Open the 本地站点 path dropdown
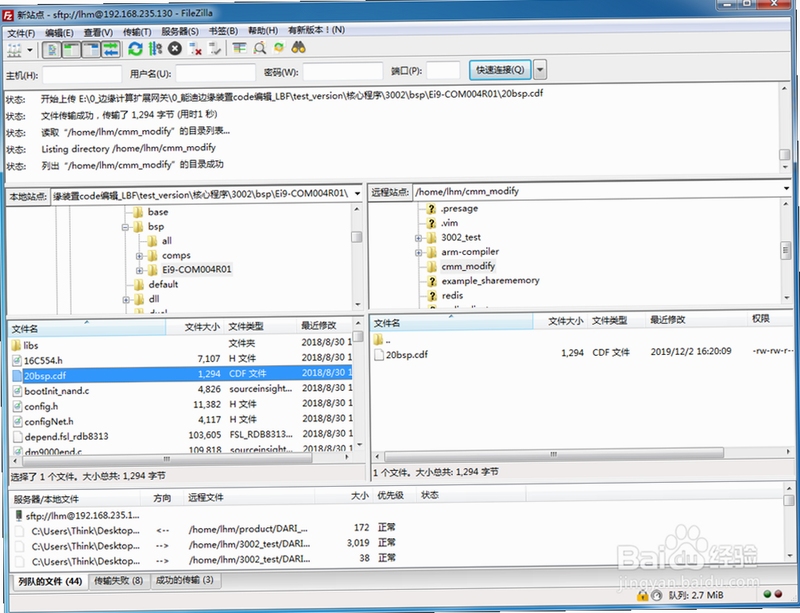 tap(357, 194)
